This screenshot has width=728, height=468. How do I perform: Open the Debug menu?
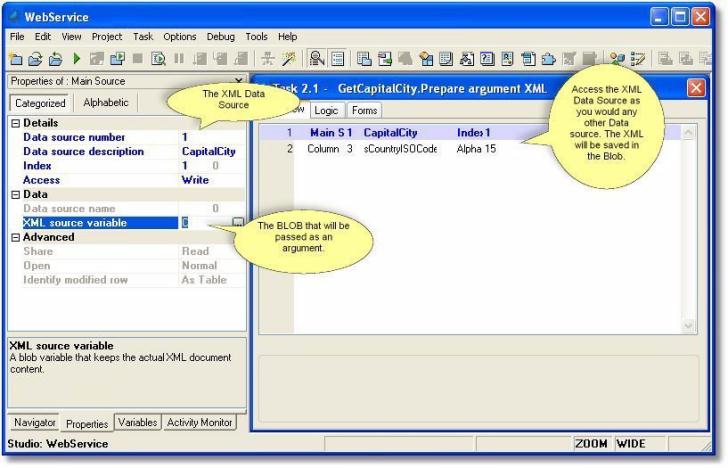point(220,37)
